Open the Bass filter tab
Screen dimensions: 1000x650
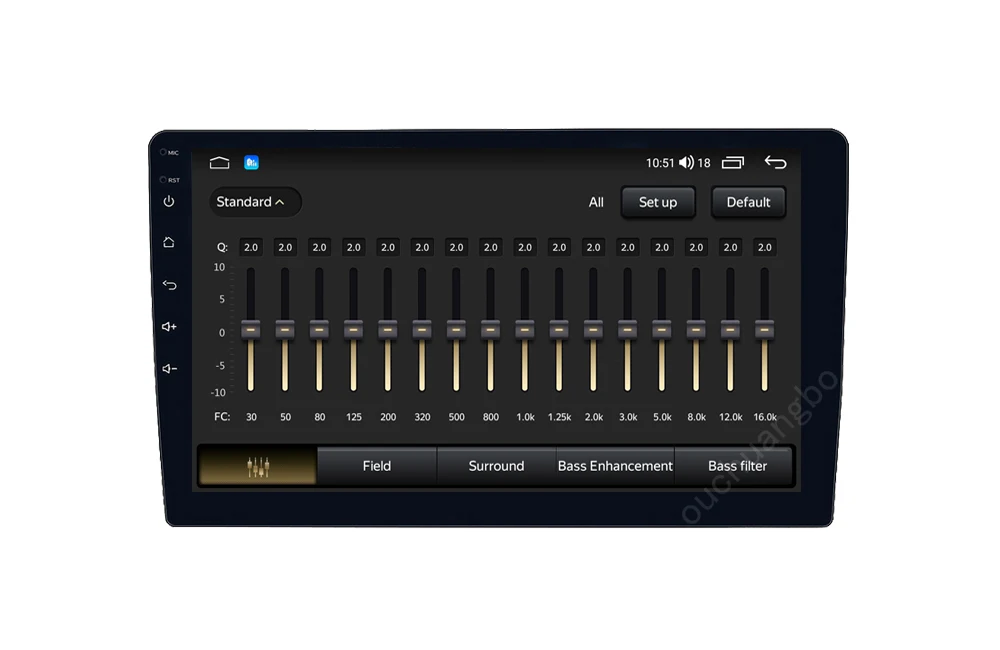[735, 466]
